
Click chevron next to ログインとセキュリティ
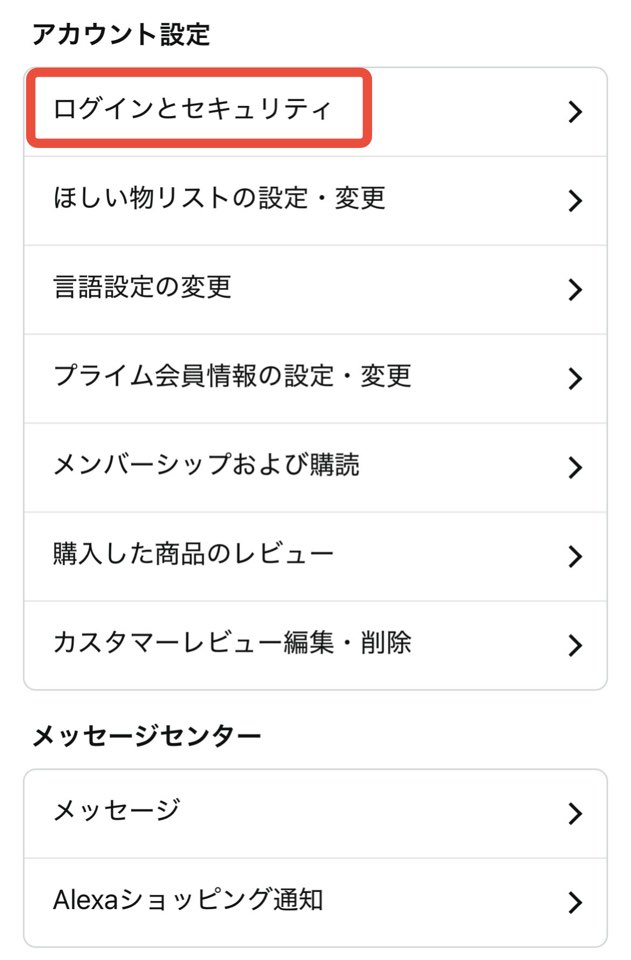click(x=574, y=112)
